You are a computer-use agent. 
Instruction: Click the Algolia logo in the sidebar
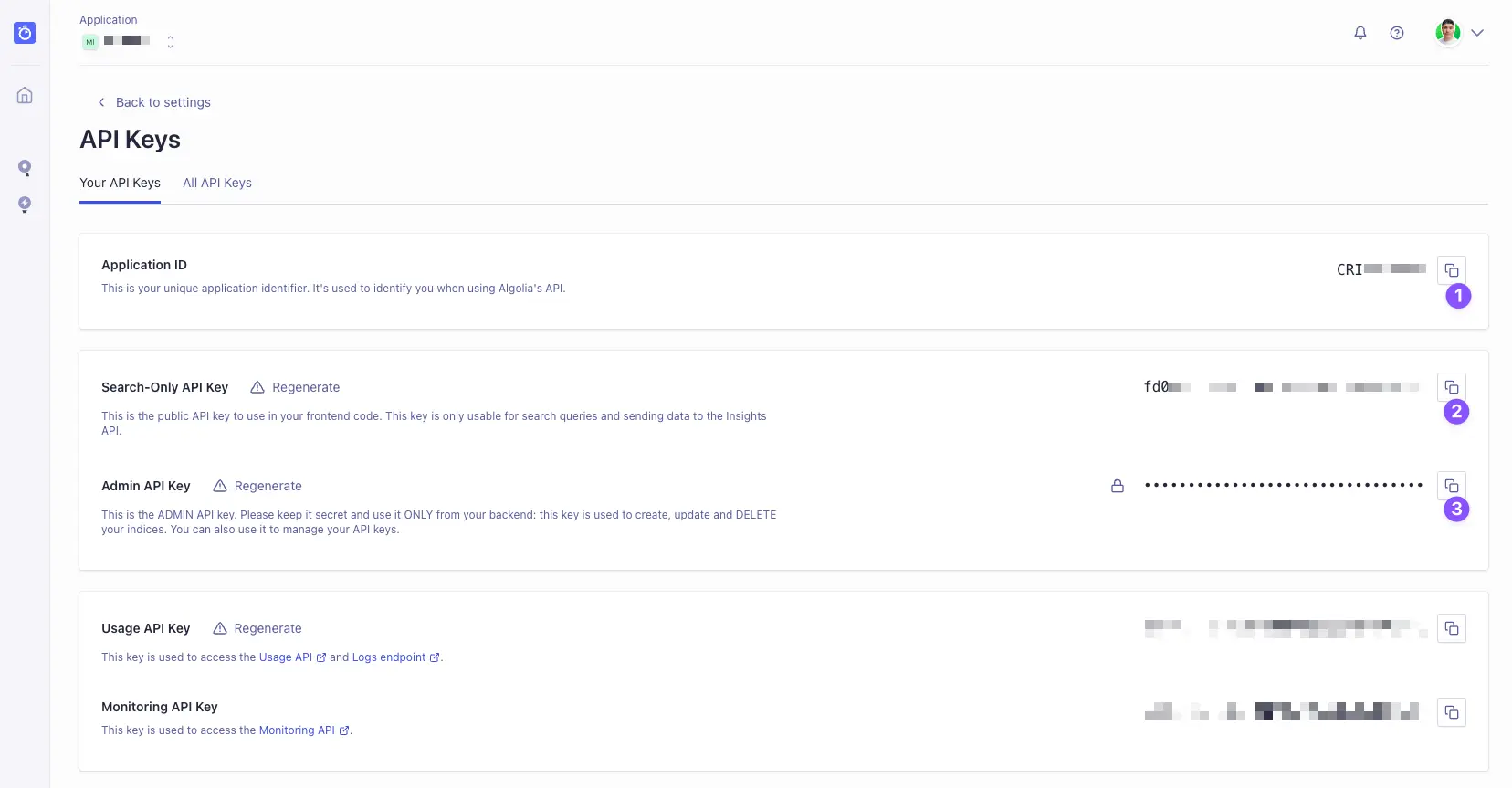click(x=25, y=34)
